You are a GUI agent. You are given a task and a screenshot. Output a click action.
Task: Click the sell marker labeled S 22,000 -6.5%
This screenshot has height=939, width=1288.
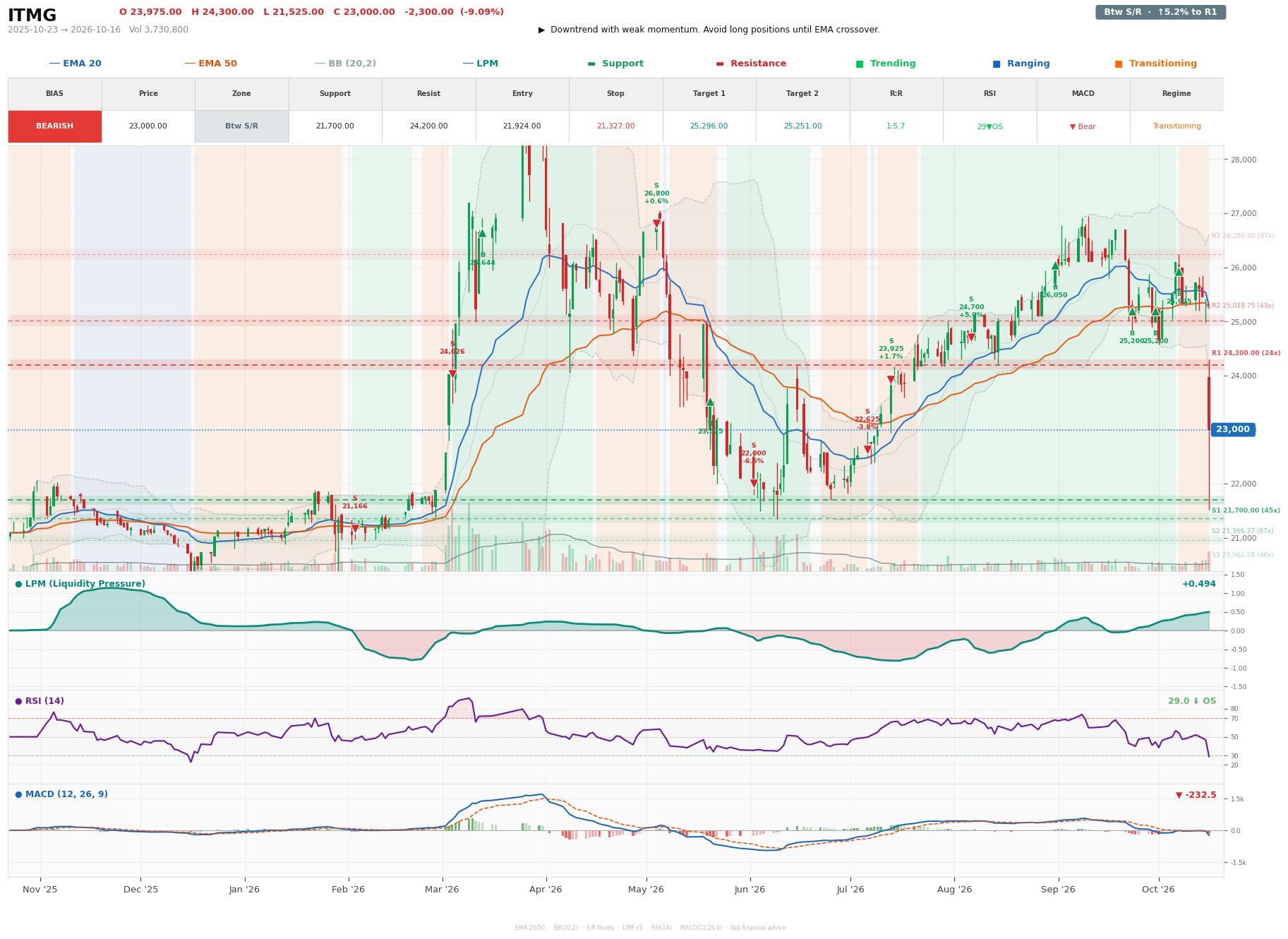click(x=754, y=484)
